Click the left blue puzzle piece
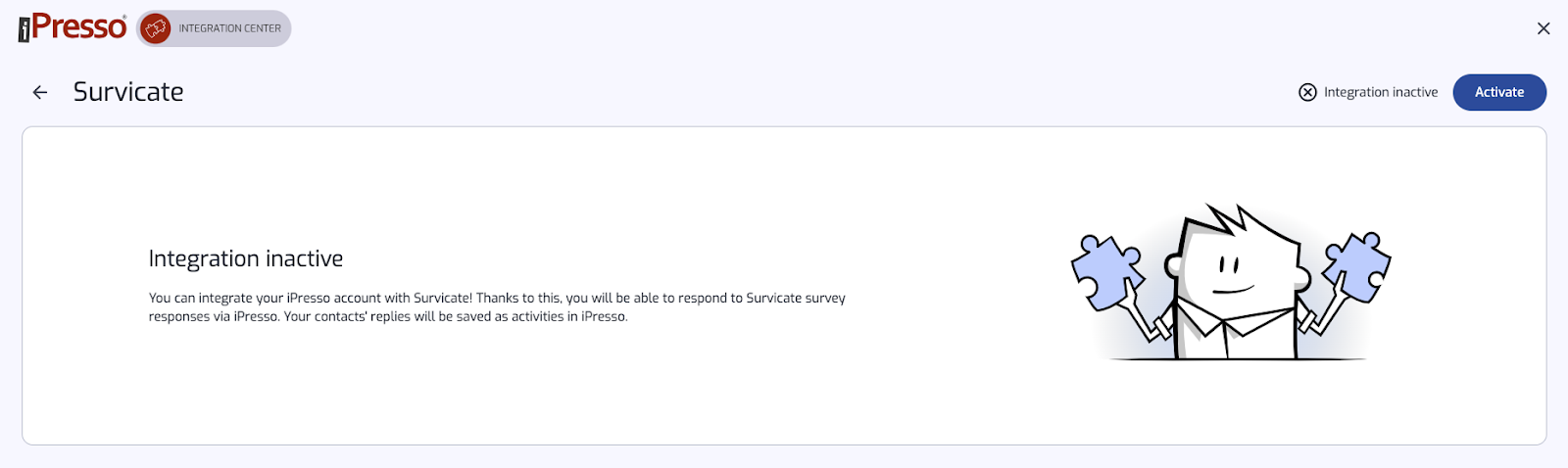The image size is (1568, 468). click(x=1106, y=270)
